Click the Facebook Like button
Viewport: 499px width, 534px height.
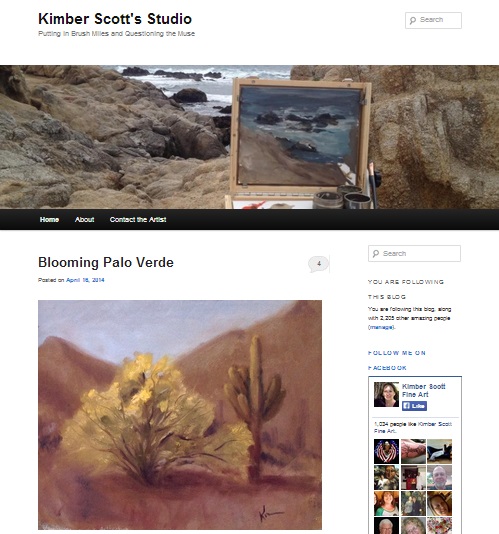click(x=414, y=406)
